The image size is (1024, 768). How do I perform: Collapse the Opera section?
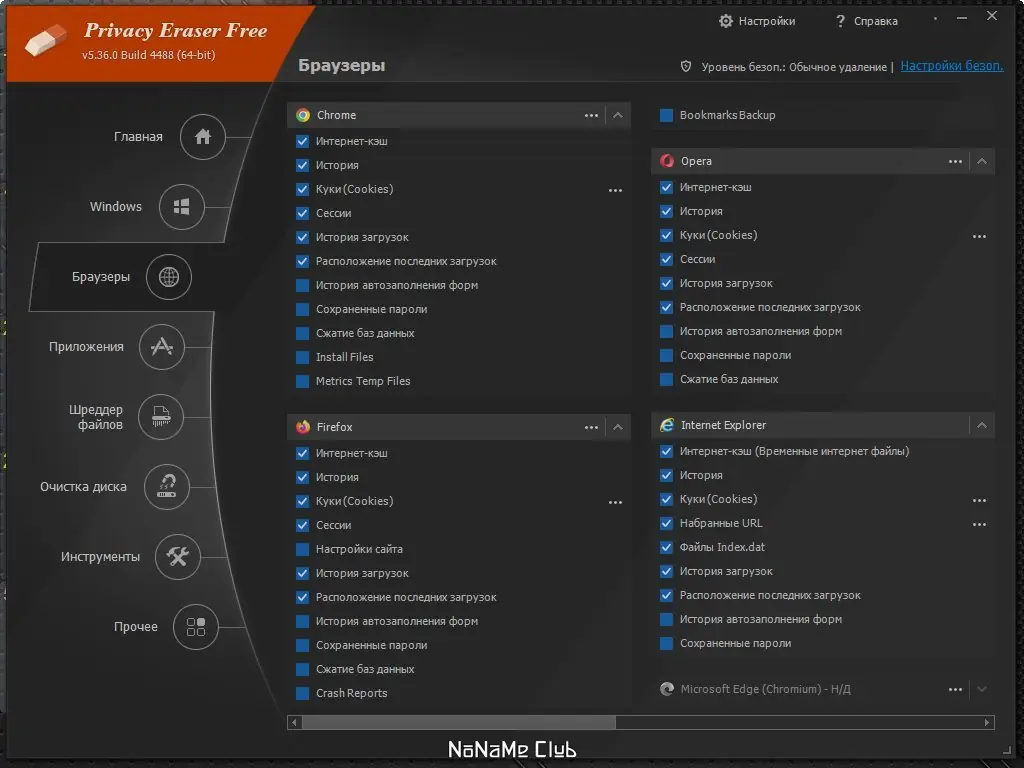click(982, 161)
